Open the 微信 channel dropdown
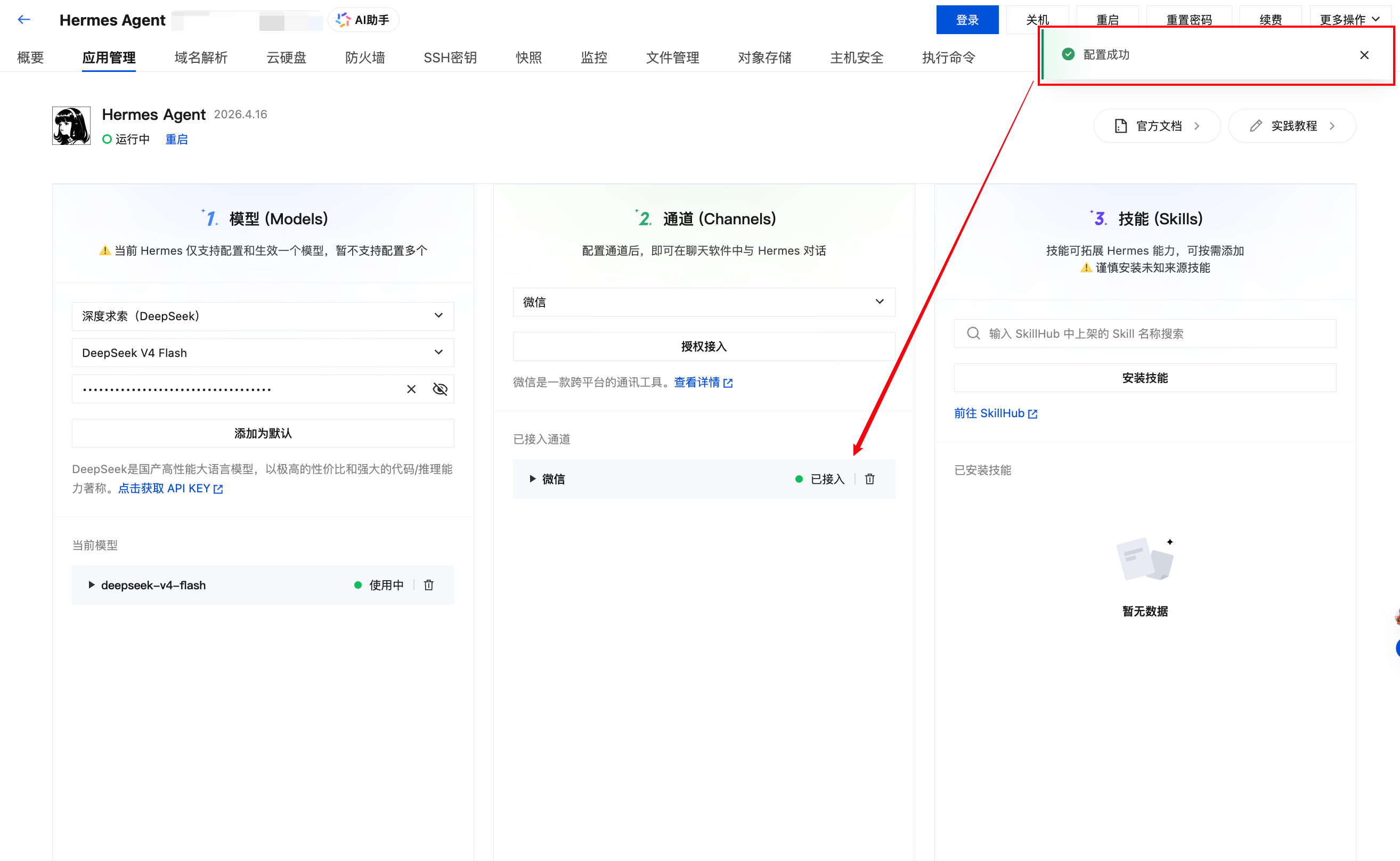 tap(704, 302)
